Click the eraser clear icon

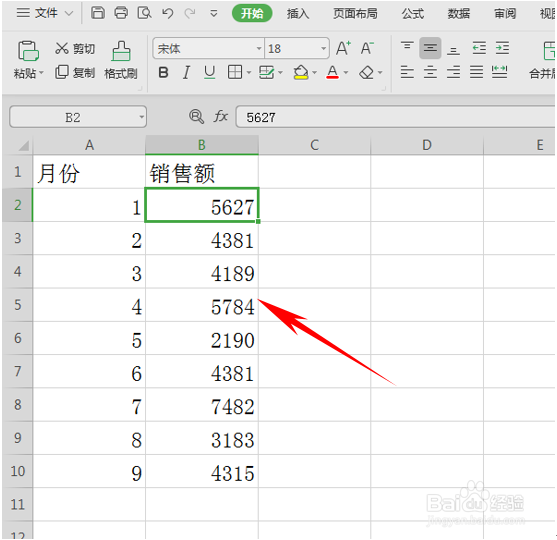pos(366,72)
